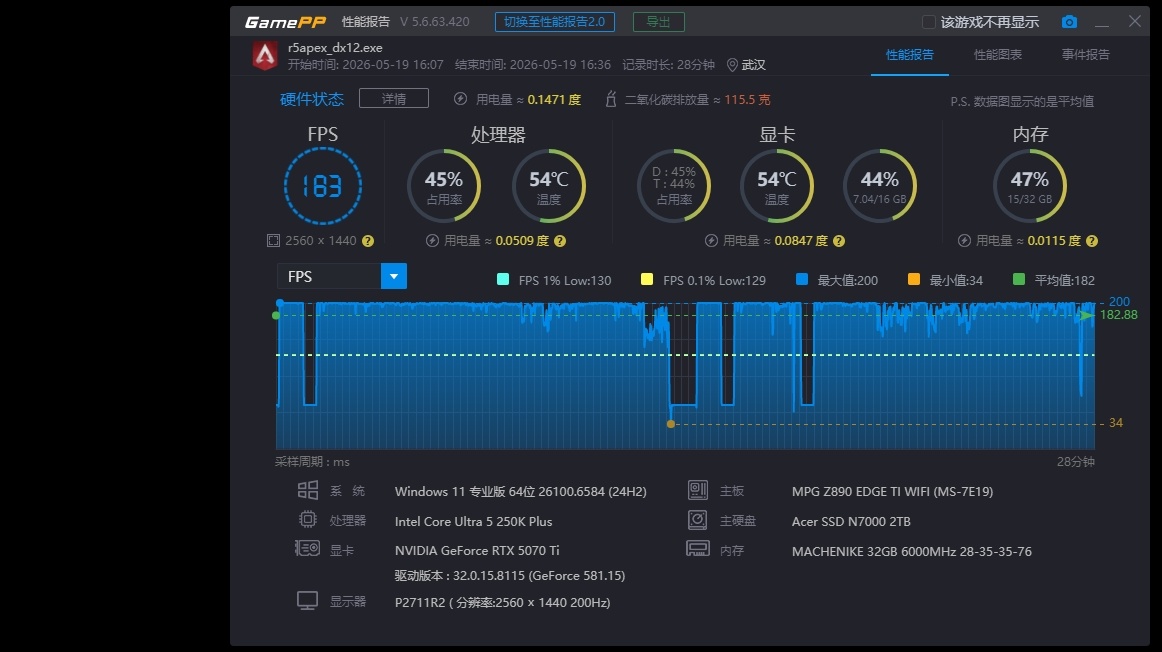Screen dimensions: 1162x652
Task: Click the memory power lightning icon
Action: tap(964, 241)
